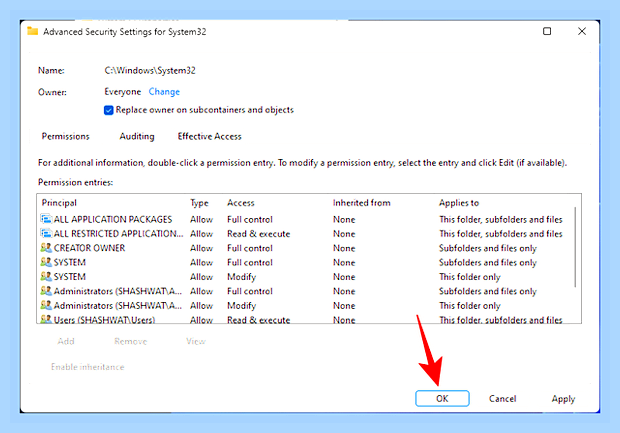
Task: Click the Apply button
Action: [x=563, y=399]
